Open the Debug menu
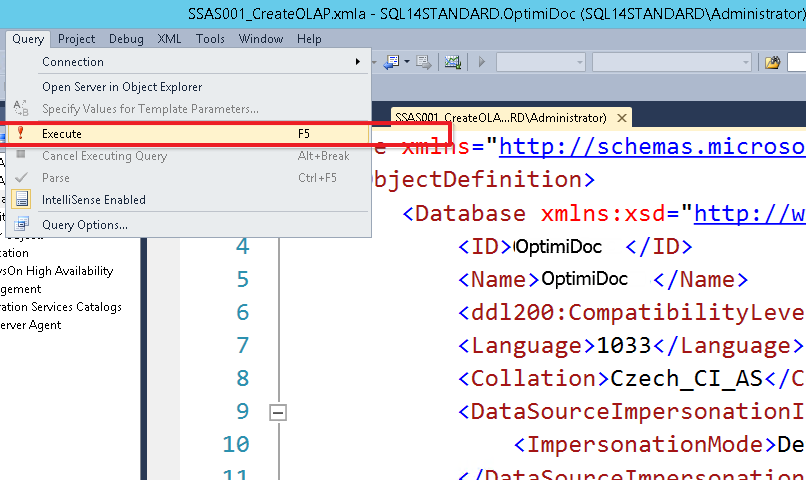The width and height of the screenshot is (806, 480). pyautogui.click(x=126, y=39)
